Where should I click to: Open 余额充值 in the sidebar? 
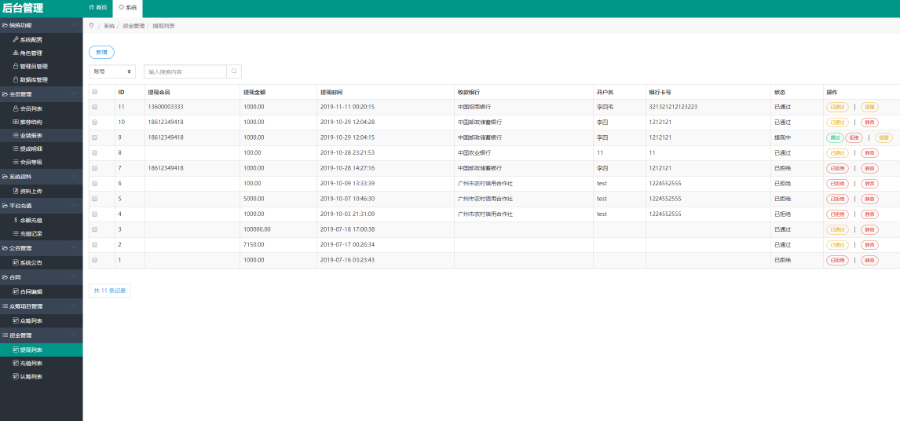tap(30, 218)
